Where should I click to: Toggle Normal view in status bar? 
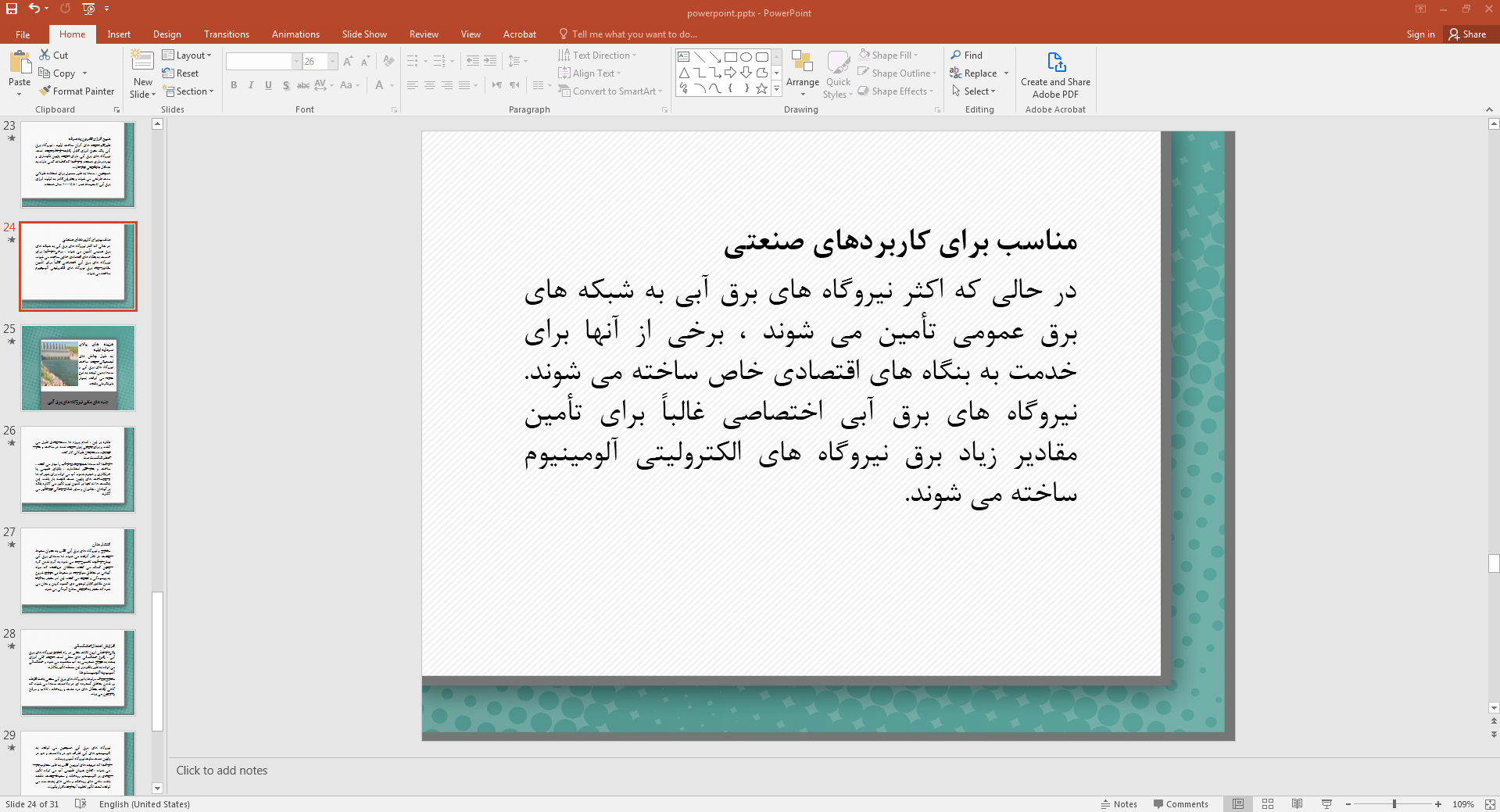click(1238, 803)
